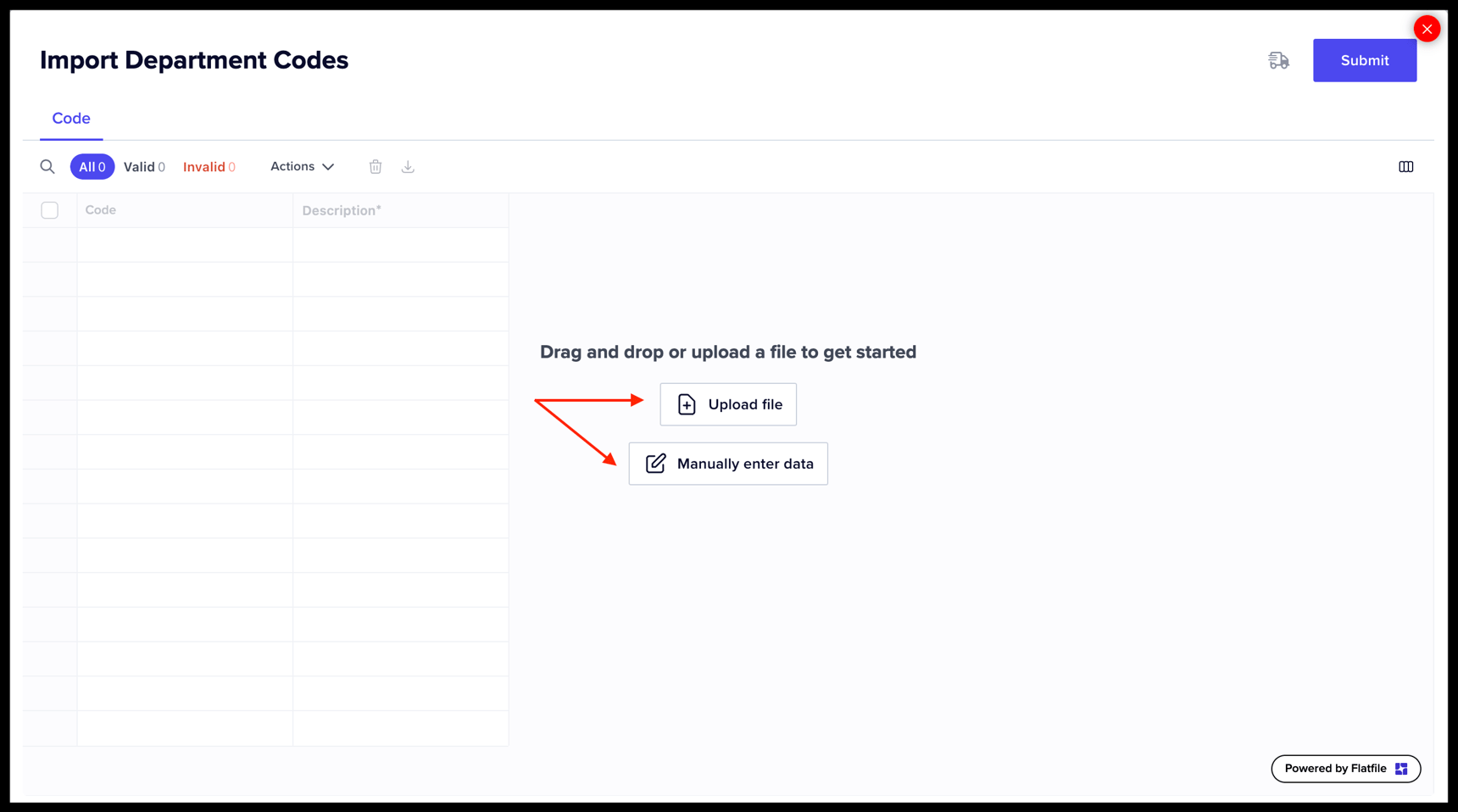Switch to the Code tab

(70, 118)
